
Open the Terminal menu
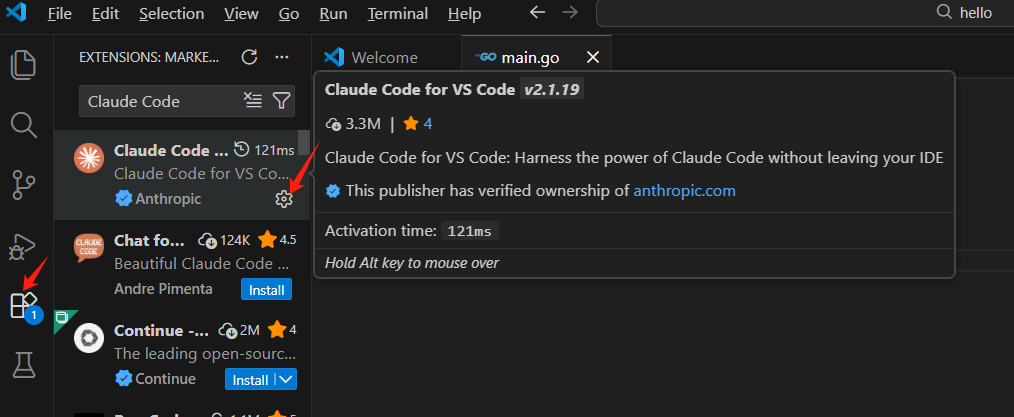tap(398, 14)
